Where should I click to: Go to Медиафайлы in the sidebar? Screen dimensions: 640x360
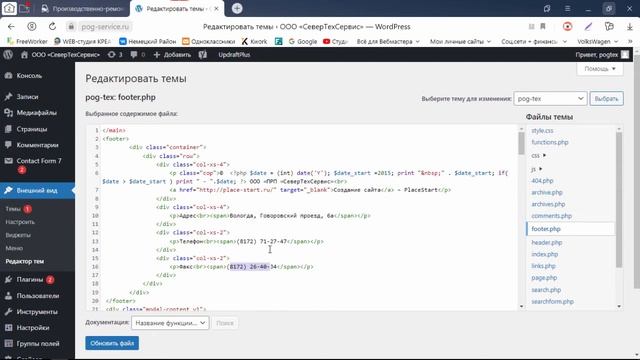[37, 113]
